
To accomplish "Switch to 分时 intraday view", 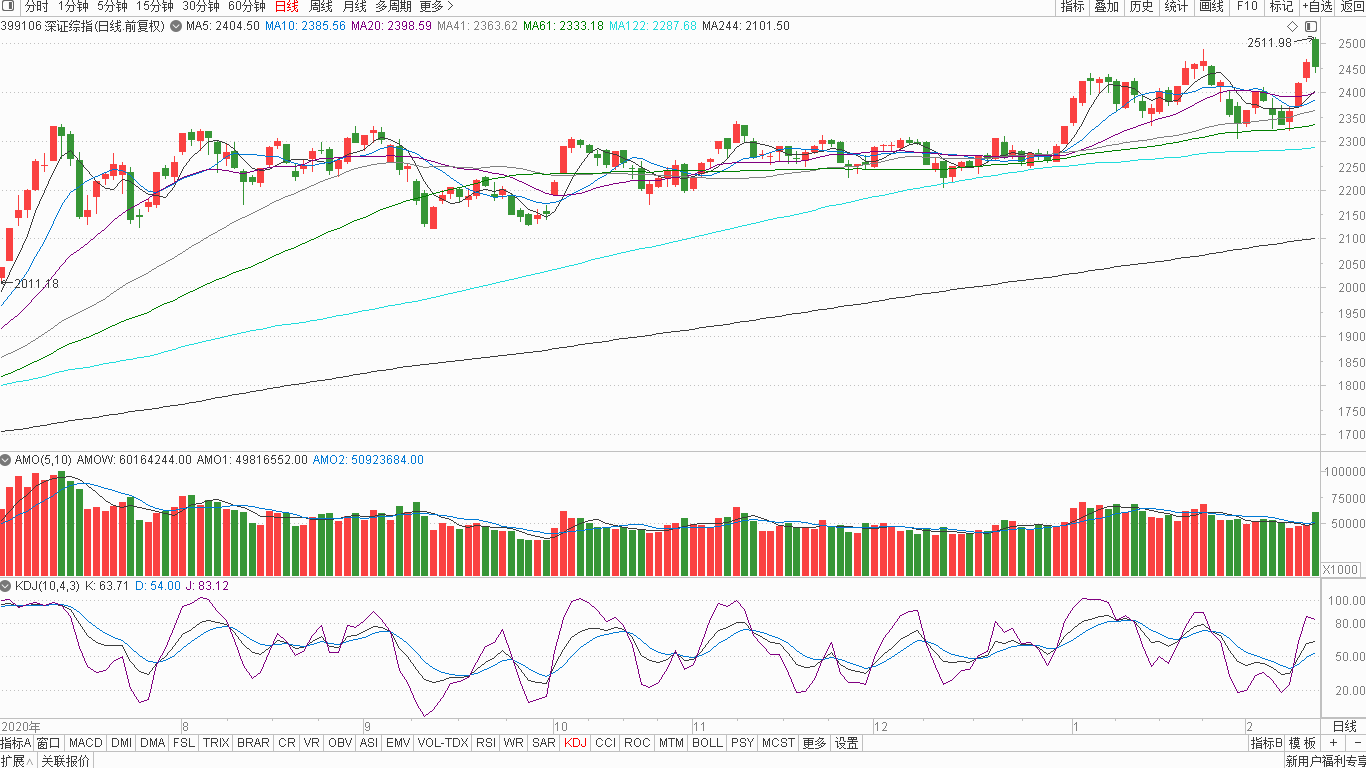I will tap(36, 6).
